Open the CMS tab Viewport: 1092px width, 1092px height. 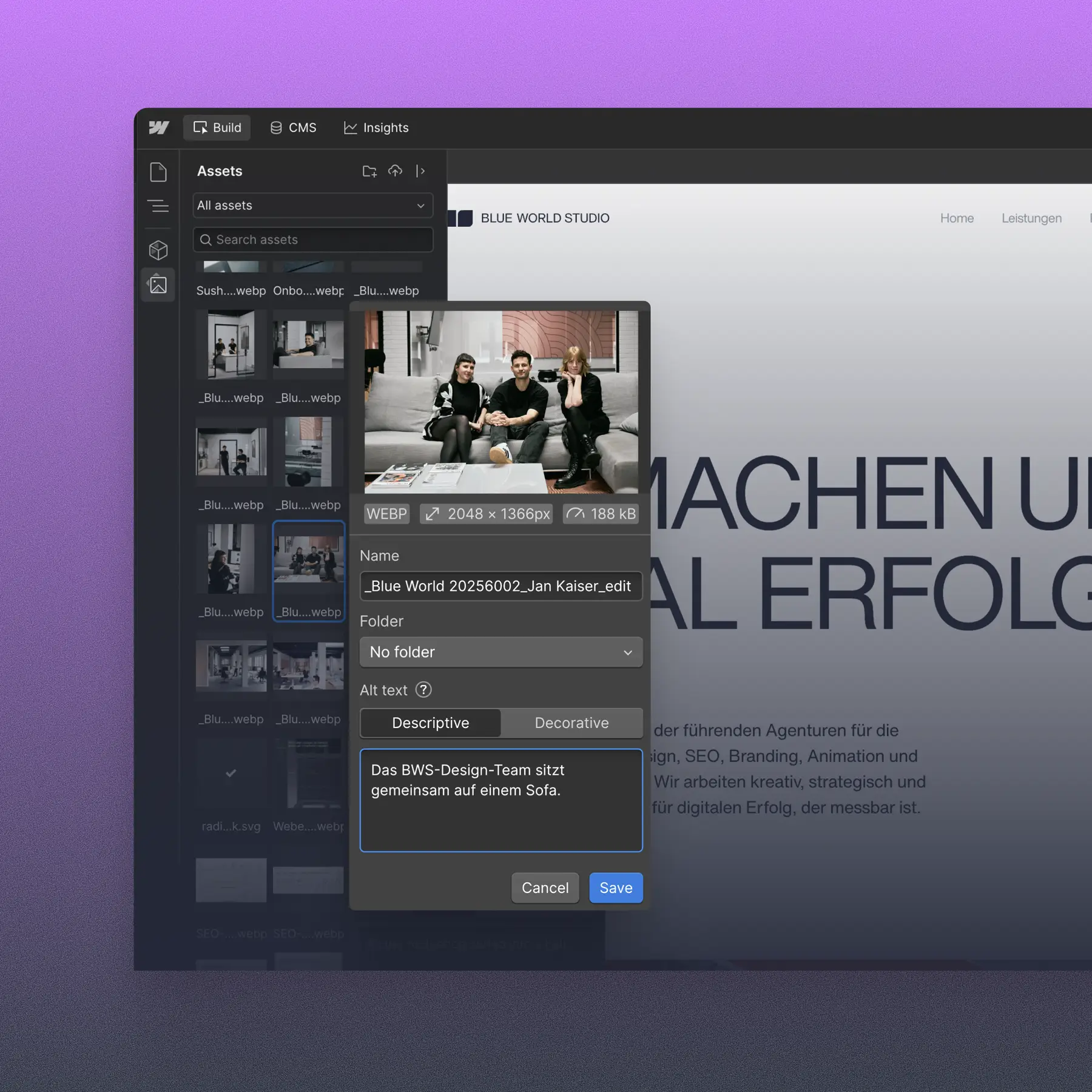[293, 127]
